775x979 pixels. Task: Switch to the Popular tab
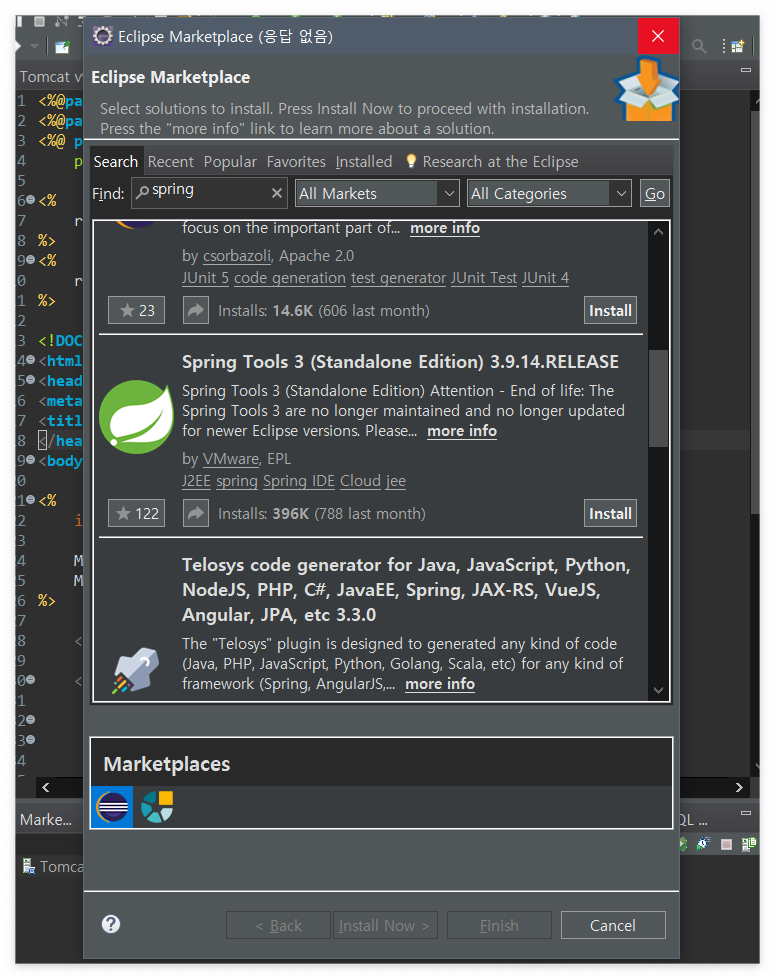pos(230,162)
